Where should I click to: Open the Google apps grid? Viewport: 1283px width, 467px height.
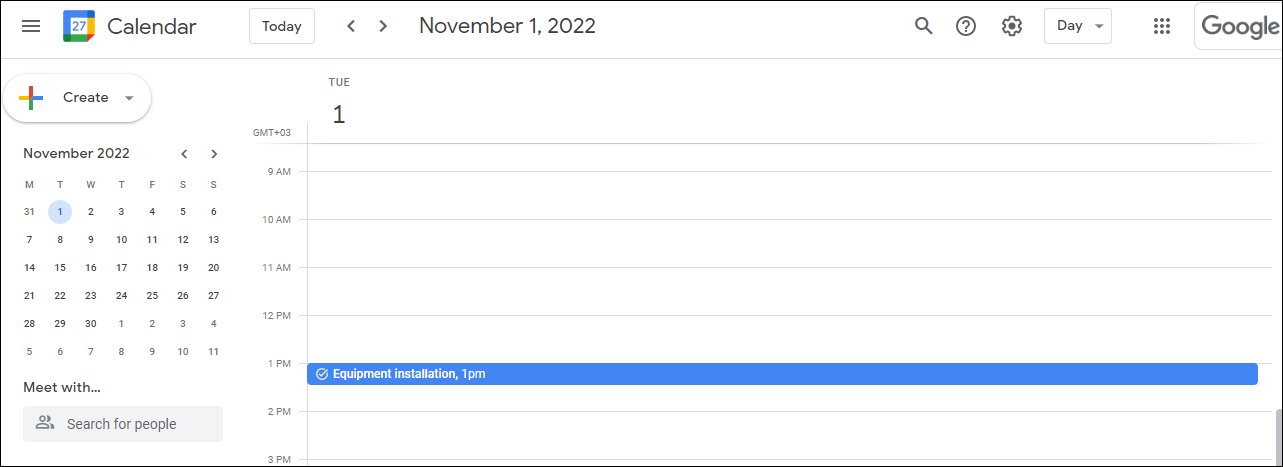[x=1162, y=26]
